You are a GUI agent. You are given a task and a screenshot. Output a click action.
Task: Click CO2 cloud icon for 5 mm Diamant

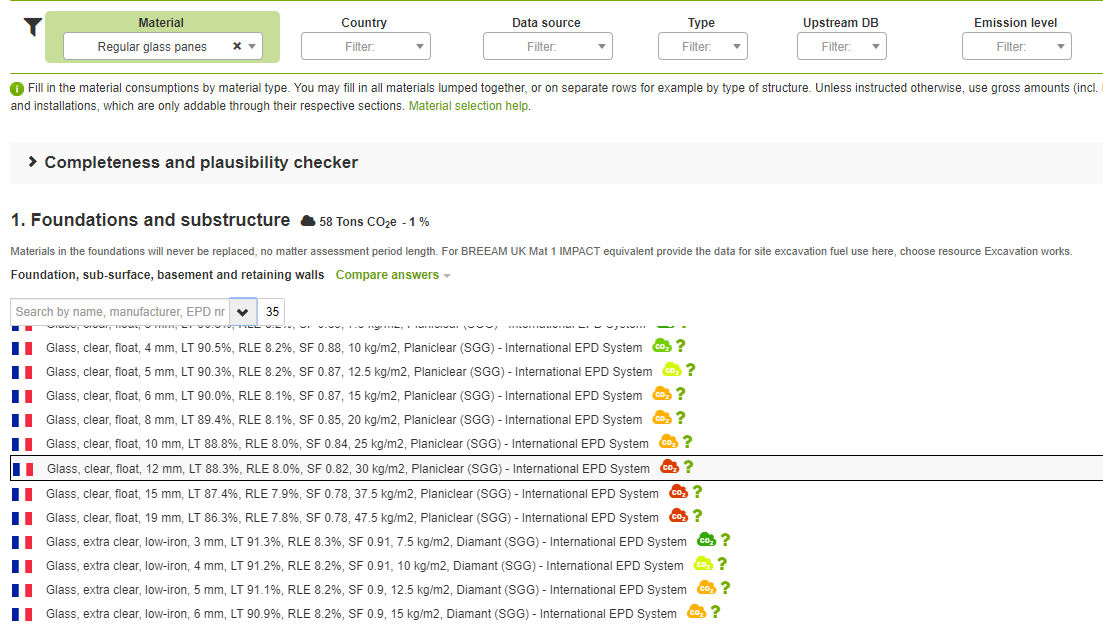pos(706,587)
